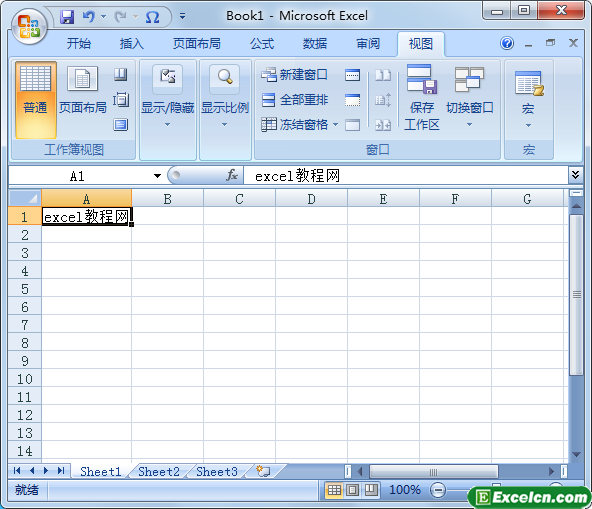
Task: Click the zoom out minus button
Action: [438, 490]
